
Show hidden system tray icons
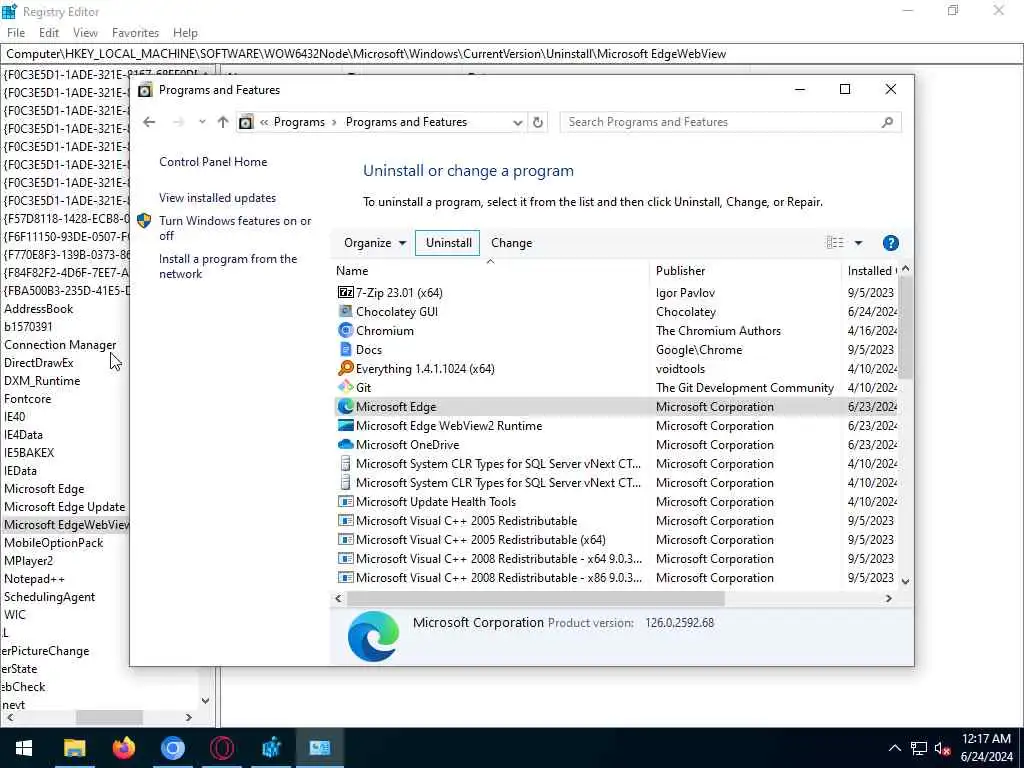(895, 748)
